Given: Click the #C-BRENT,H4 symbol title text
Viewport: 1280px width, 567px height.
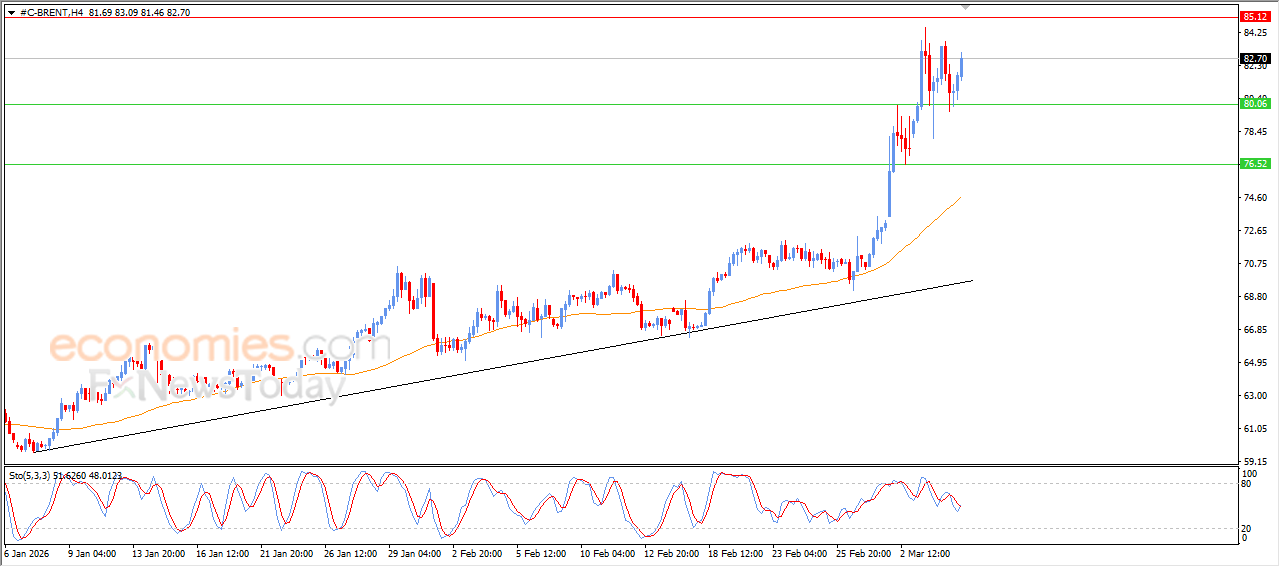Looking at the screenshot, I should pos(51,12).
